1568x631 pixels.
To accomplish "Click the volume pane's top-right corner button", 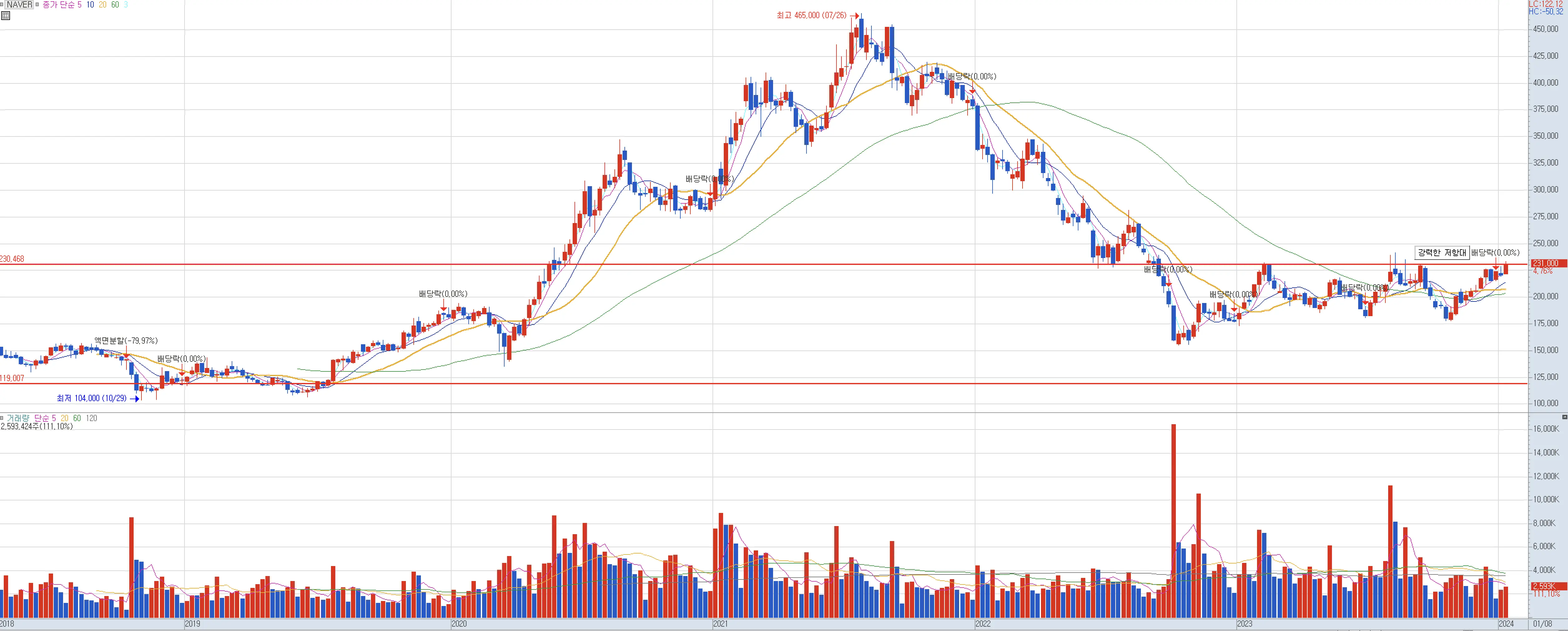I will pyautogui.click(x=1564, y=417).
